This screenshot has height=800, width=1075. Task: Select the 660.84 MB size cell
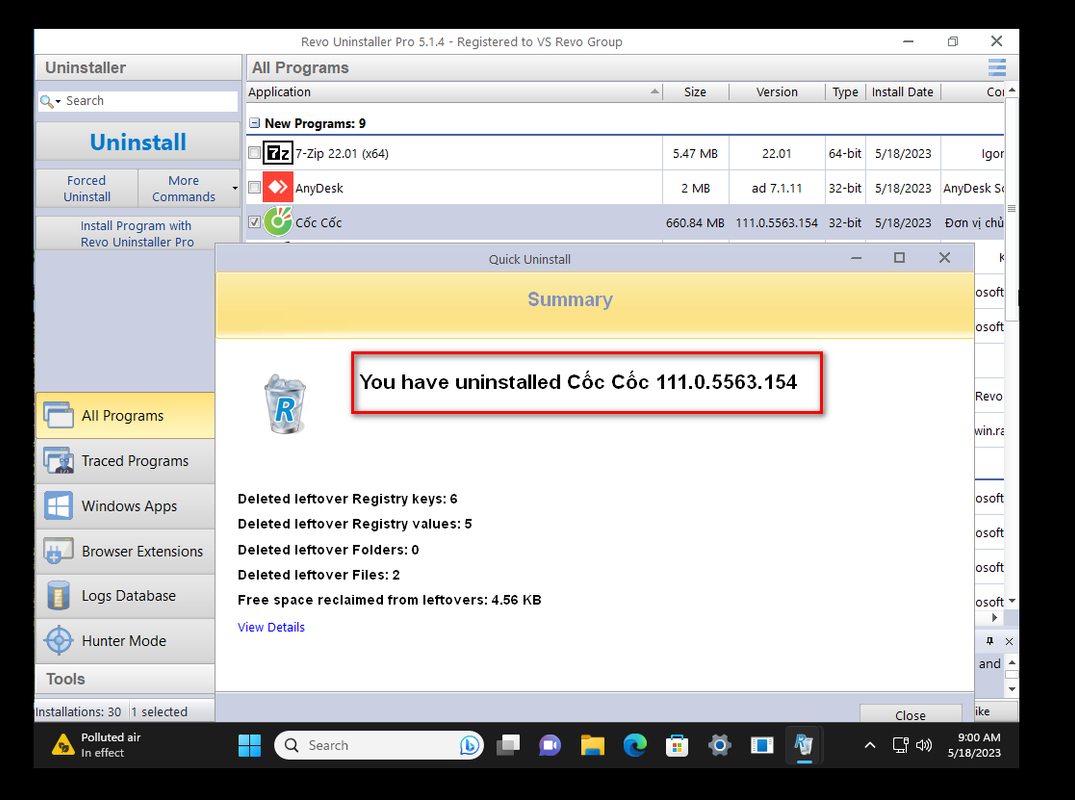click(695, 223)
